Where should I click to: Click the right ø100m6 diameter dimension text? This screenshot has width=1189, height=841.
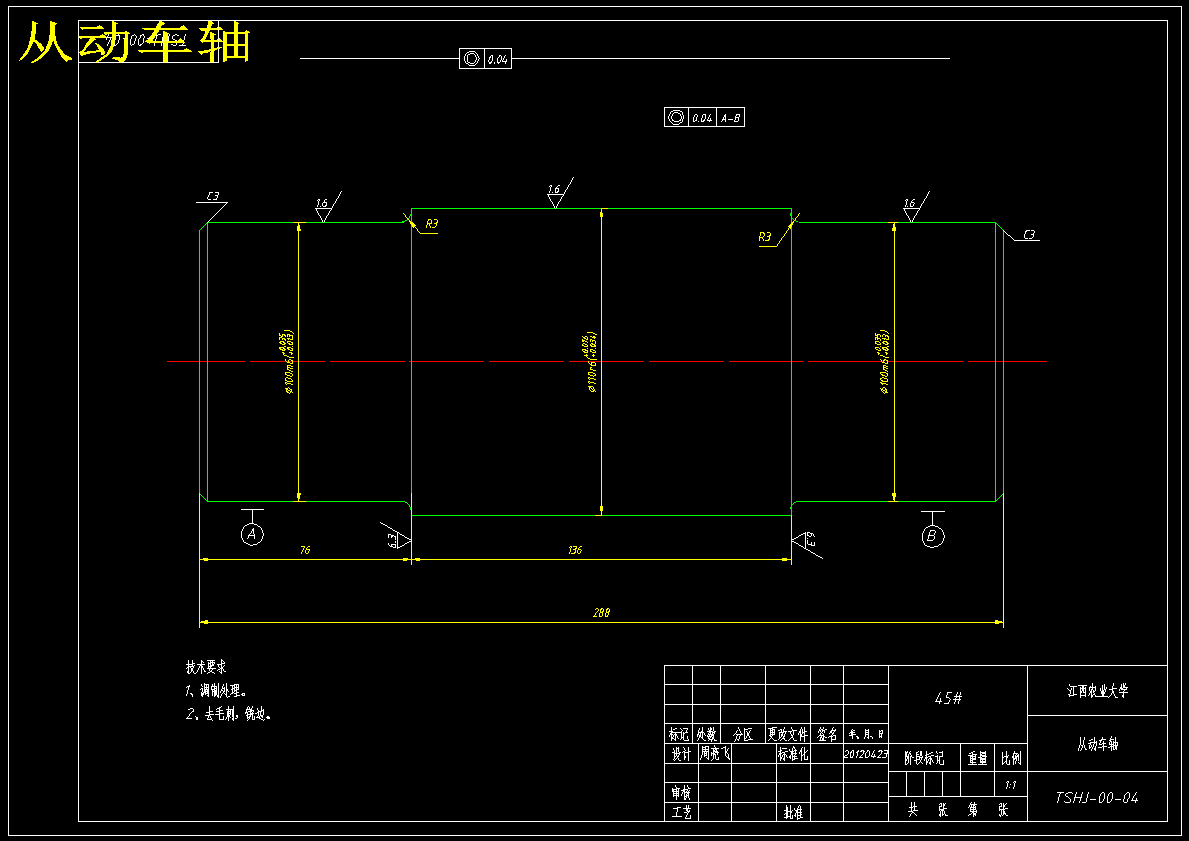coord(882,363)
